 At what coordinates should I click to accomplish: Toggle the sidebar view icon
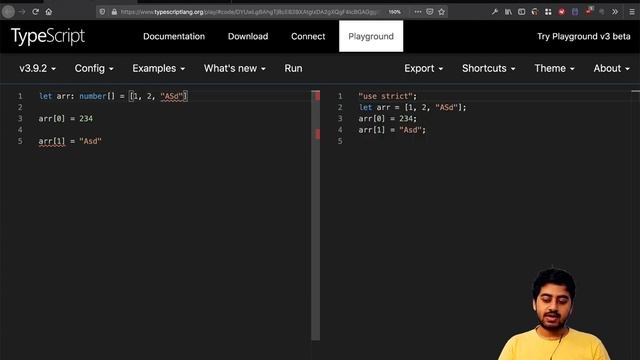coord(522,12)
